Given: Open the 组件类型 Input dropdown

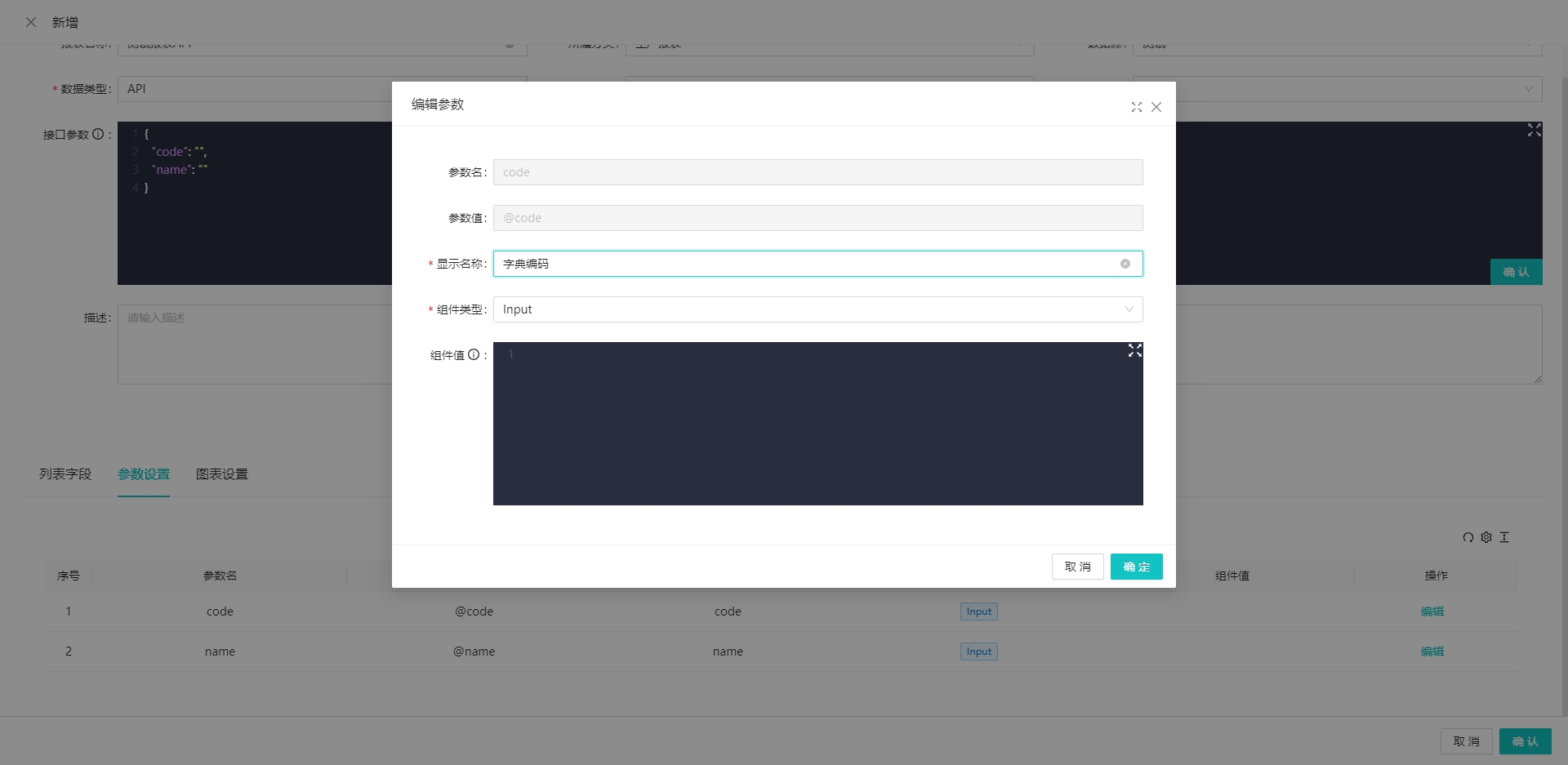Looking at the screenshot, I should click(818, 309).
